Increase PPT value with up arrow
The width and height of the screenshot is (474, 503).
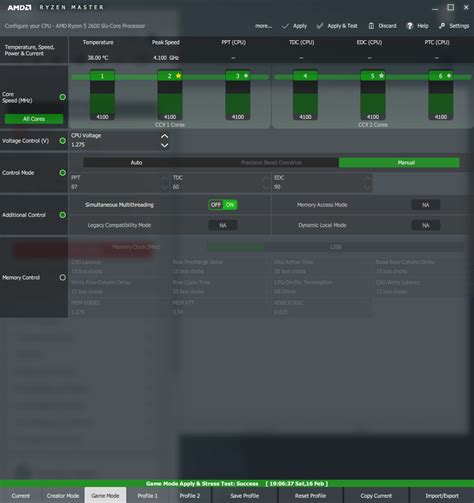pyautogui.click(x=164, y=179)
